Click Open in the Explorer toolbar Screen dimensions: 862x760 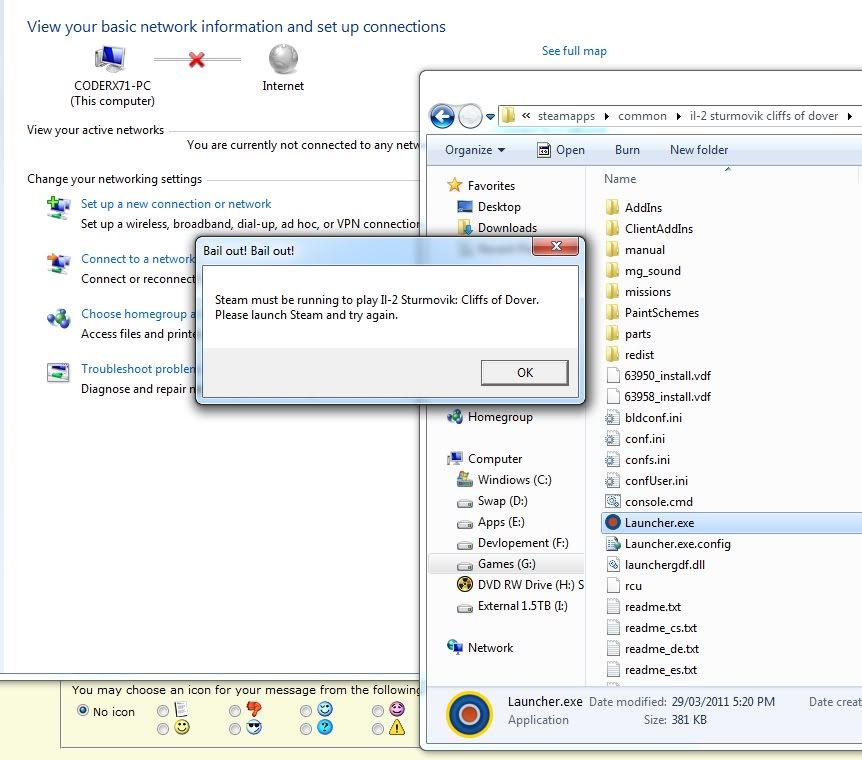[561, 150]
